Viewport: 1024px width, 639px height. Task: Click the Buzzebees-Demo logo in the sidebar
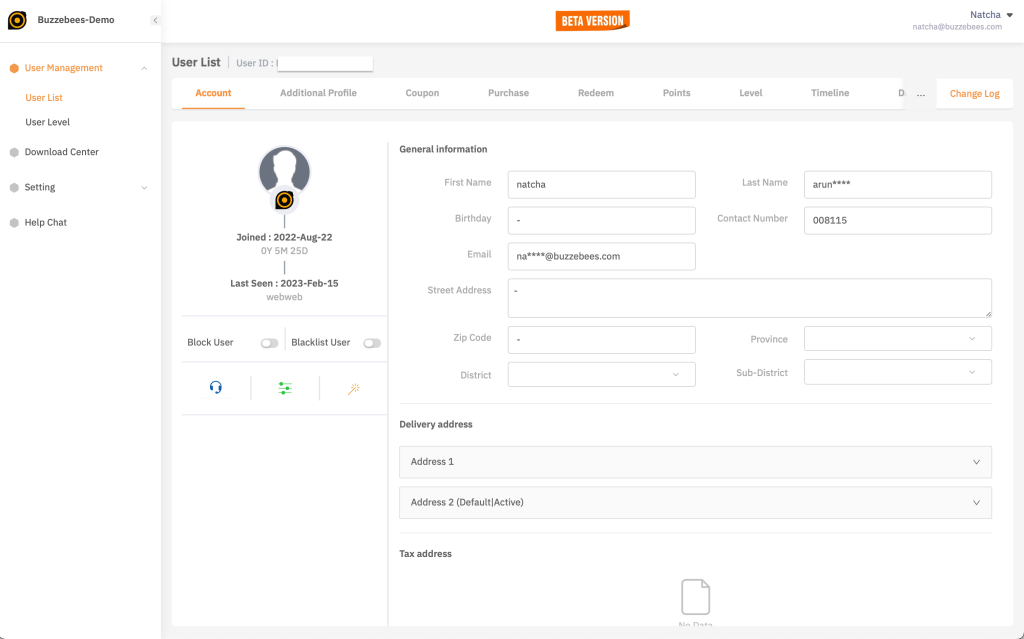[16, 18]
